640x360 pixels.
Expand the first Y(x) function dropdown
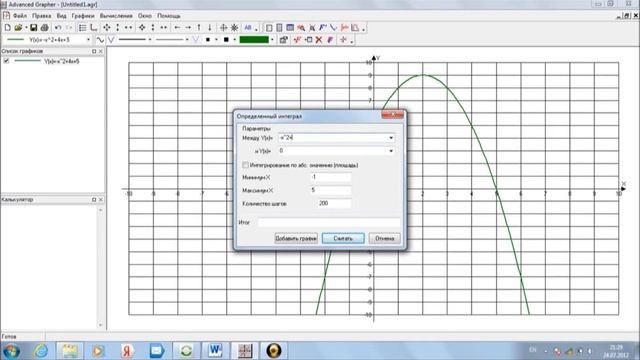pos(391,138)
